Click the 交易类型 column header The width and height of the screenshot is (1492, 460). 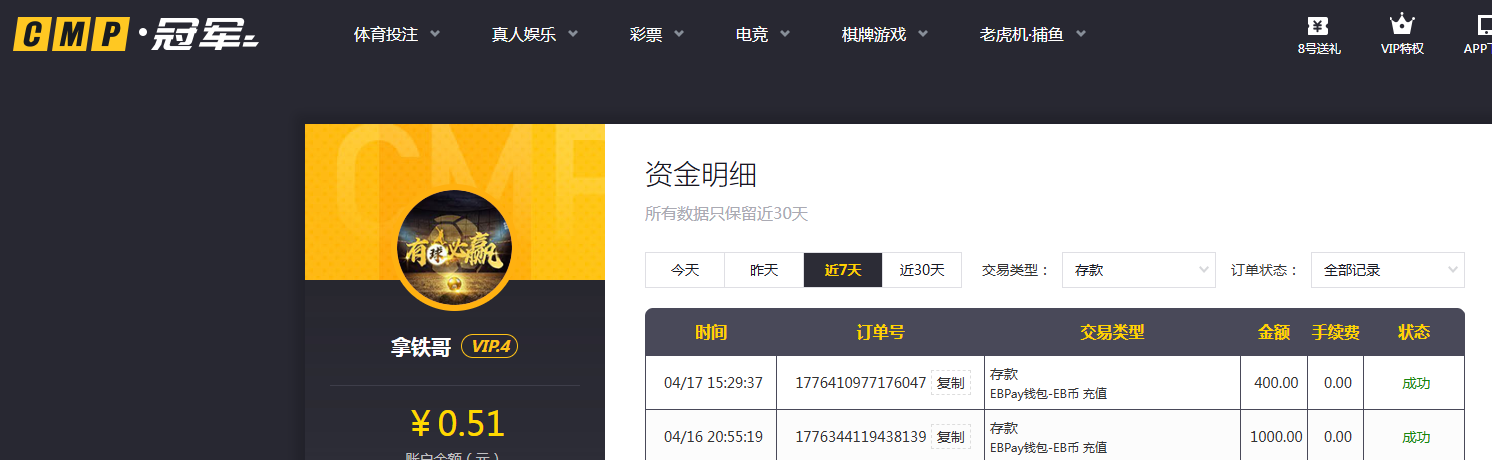tap(1112, 332)
